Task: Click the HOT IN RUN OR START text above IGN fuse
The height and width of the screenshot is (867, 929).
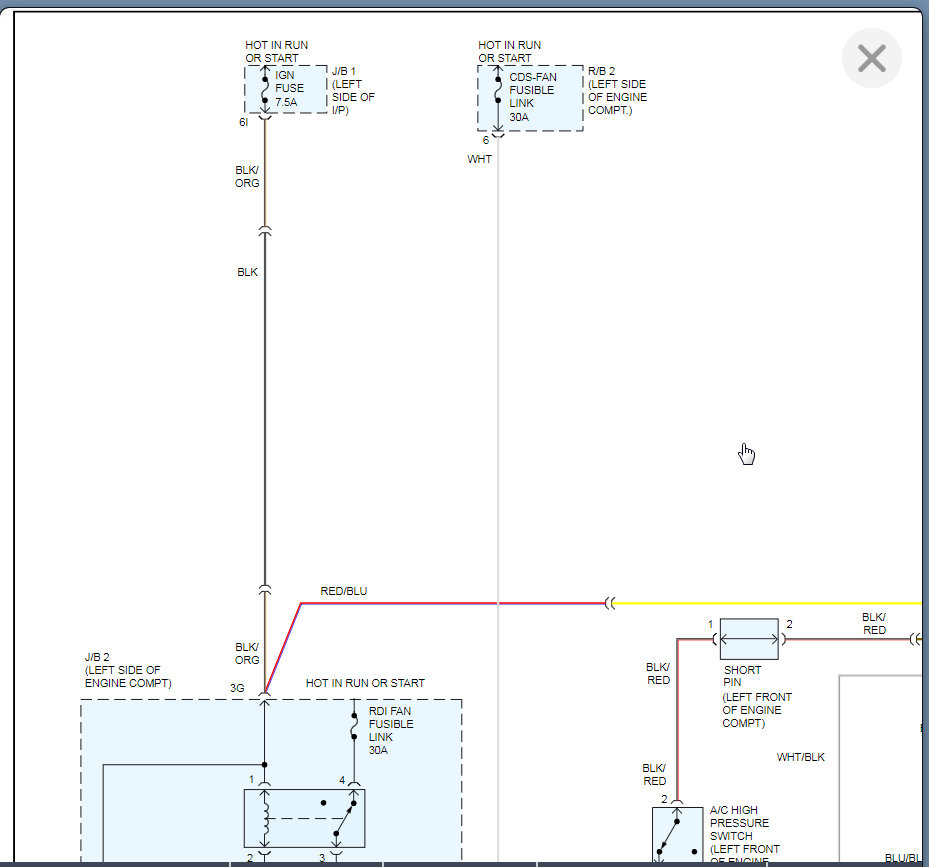Action: pos(276,52)
